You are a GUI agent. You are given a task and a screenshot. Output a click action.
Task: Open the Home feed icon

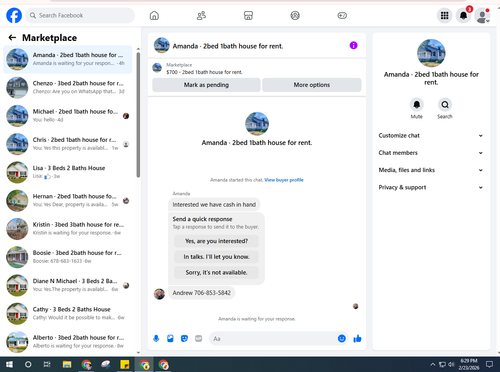(x=154, y=15)
